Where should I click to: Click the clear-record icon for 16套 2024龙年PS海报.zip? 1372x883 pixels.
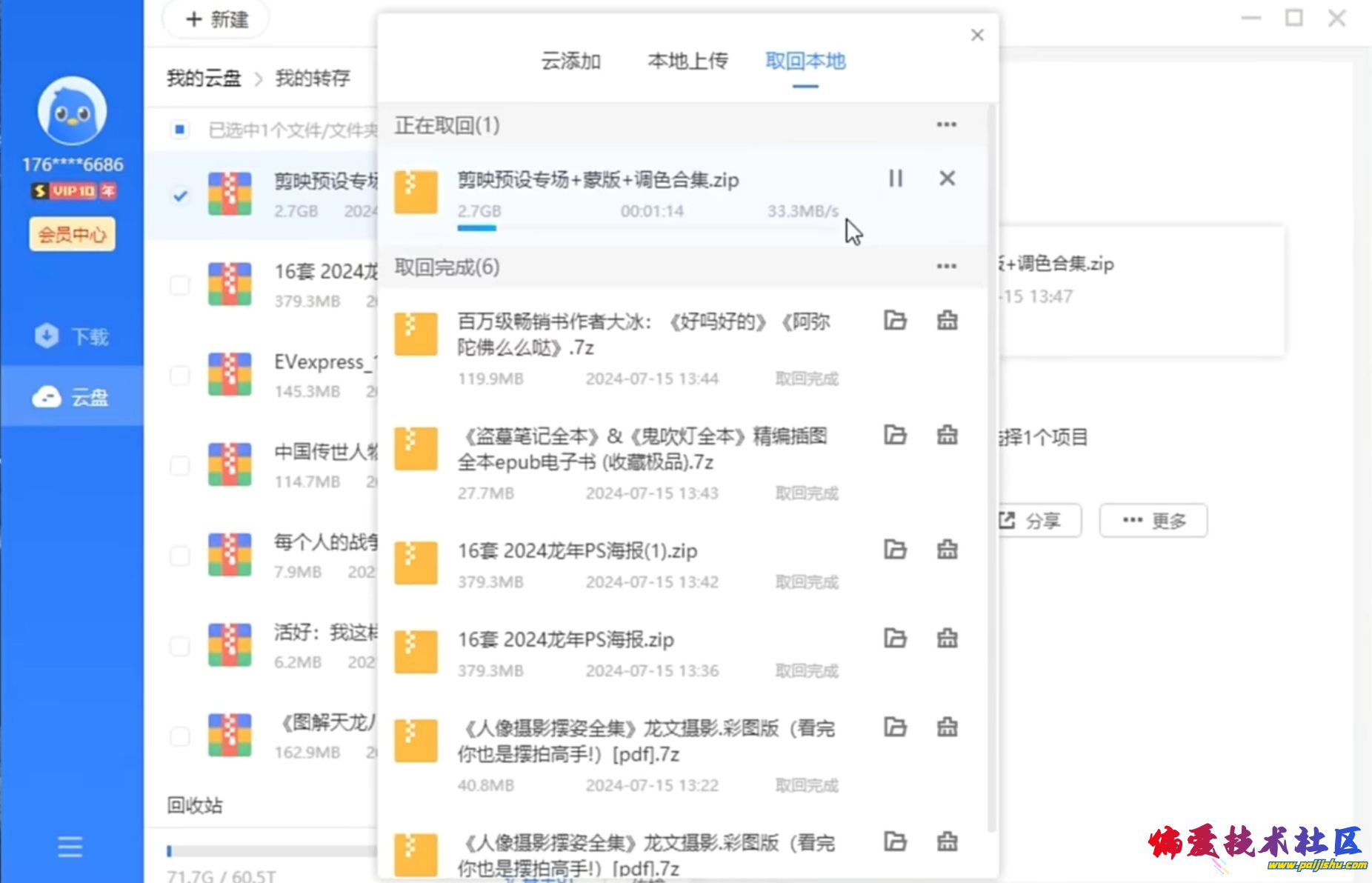947,638
